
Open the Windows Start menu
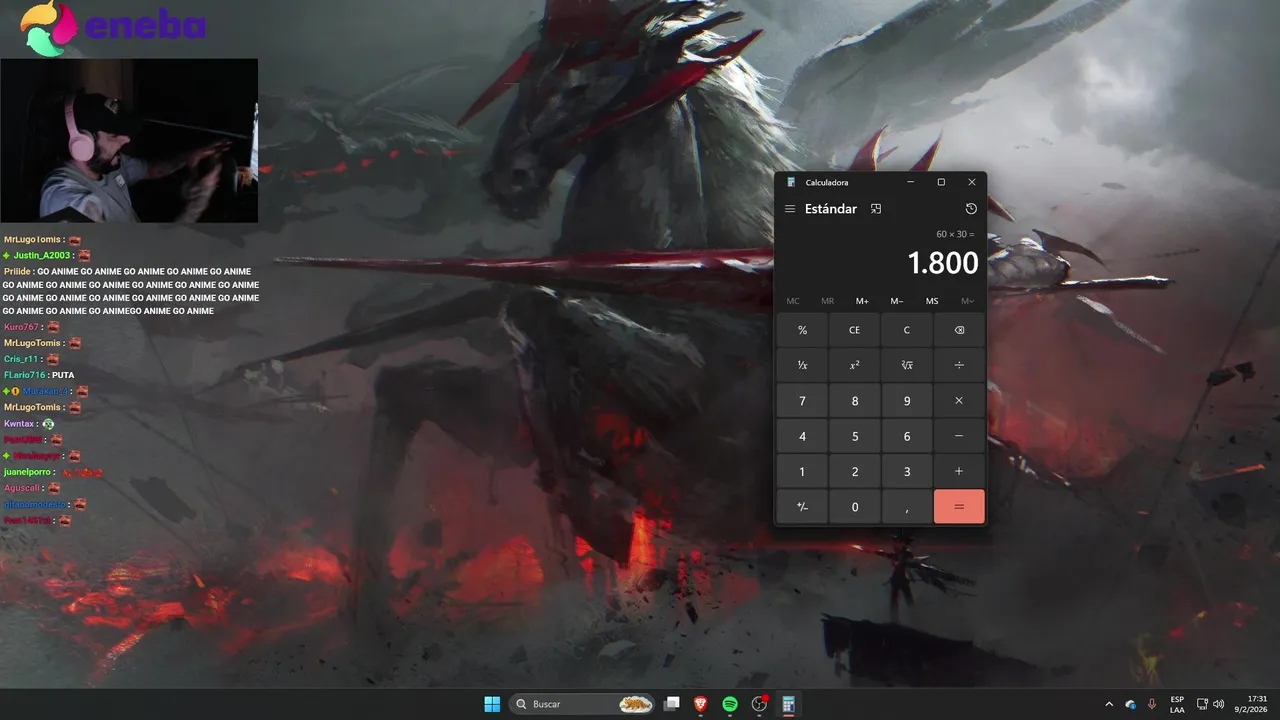pos(492,704)
